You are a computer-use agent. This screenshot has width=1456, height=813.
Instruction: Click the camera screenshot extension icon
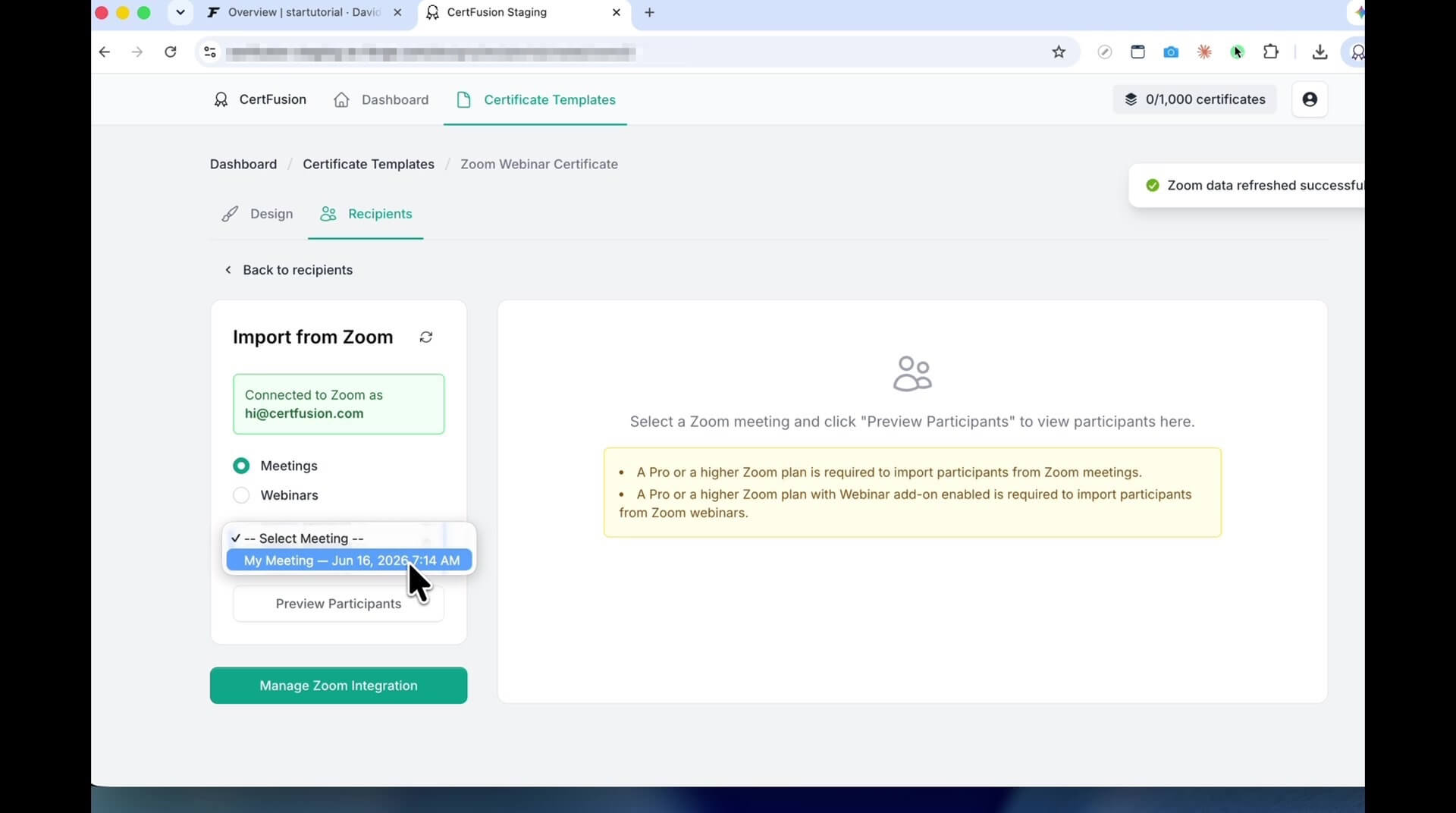coord(1171,52)
